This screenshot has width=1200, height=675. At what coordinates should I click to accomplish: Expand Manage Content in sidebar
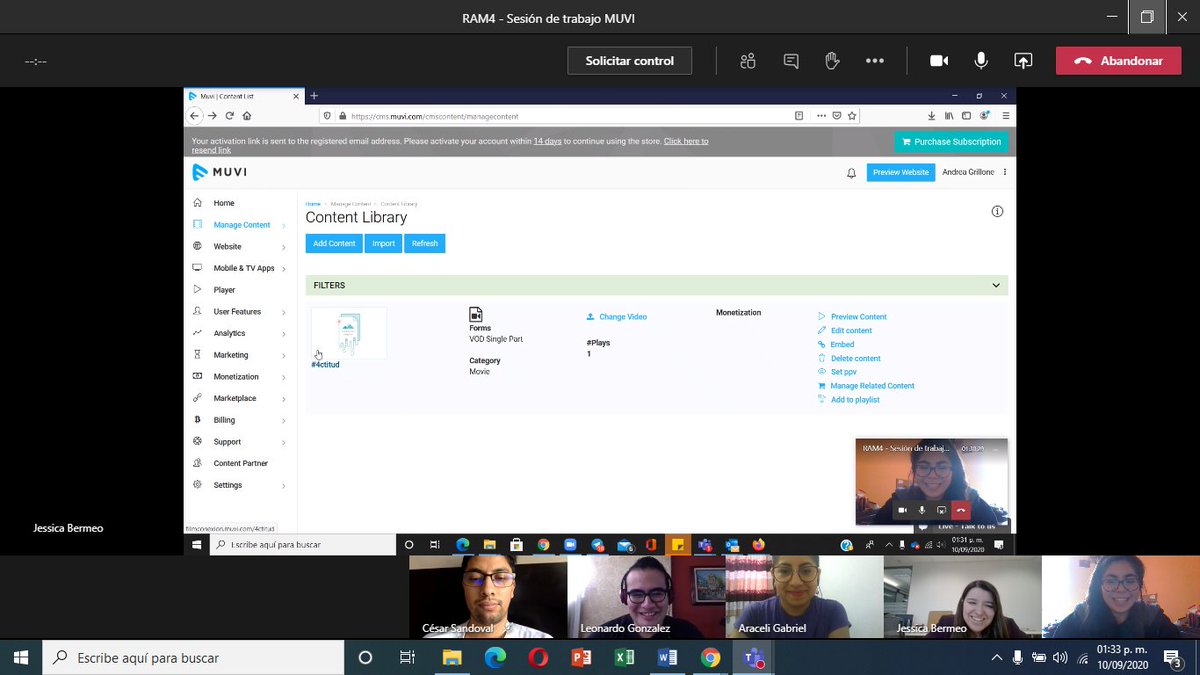pos(241,225)
